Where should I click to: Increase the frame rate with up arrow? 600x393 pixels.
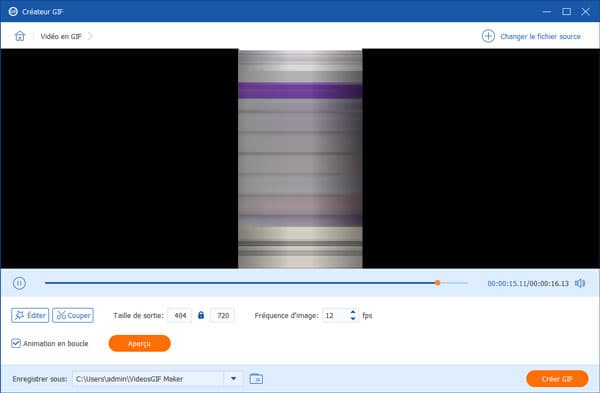[353, 312]
